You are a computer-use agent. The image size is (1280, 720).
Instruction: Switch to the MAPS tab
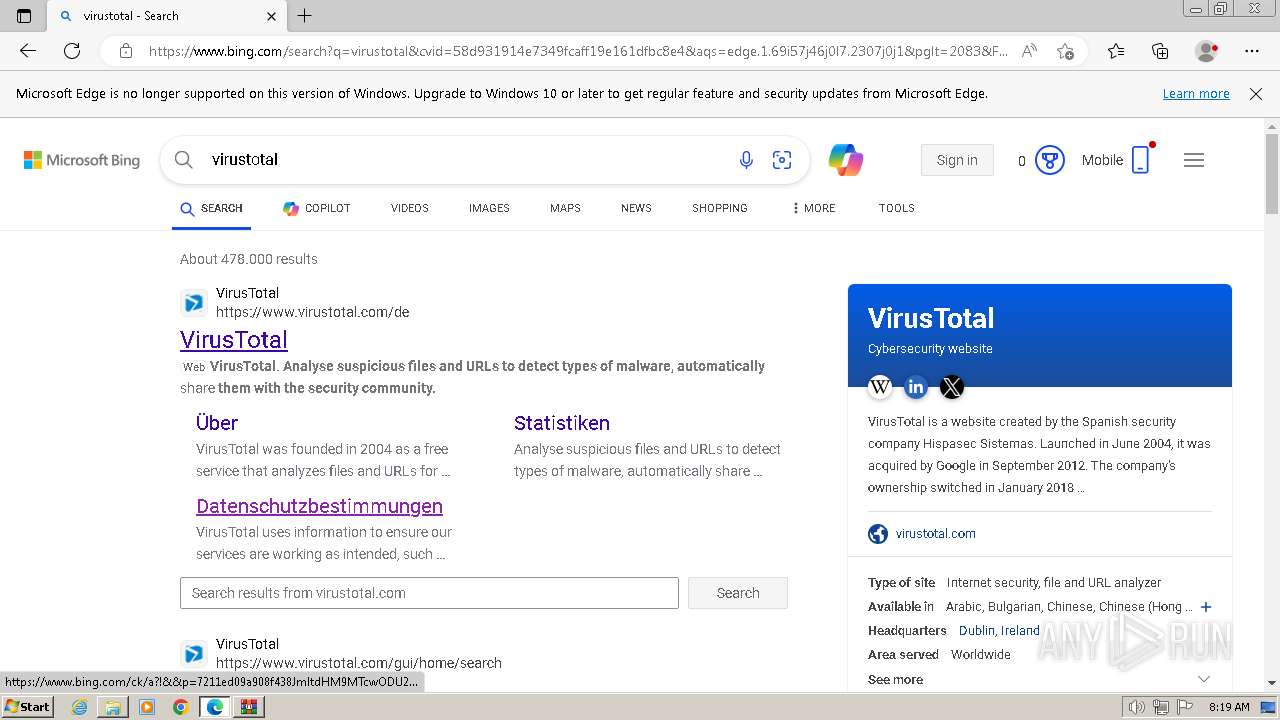pyautogui.click(x=565, y=209)
